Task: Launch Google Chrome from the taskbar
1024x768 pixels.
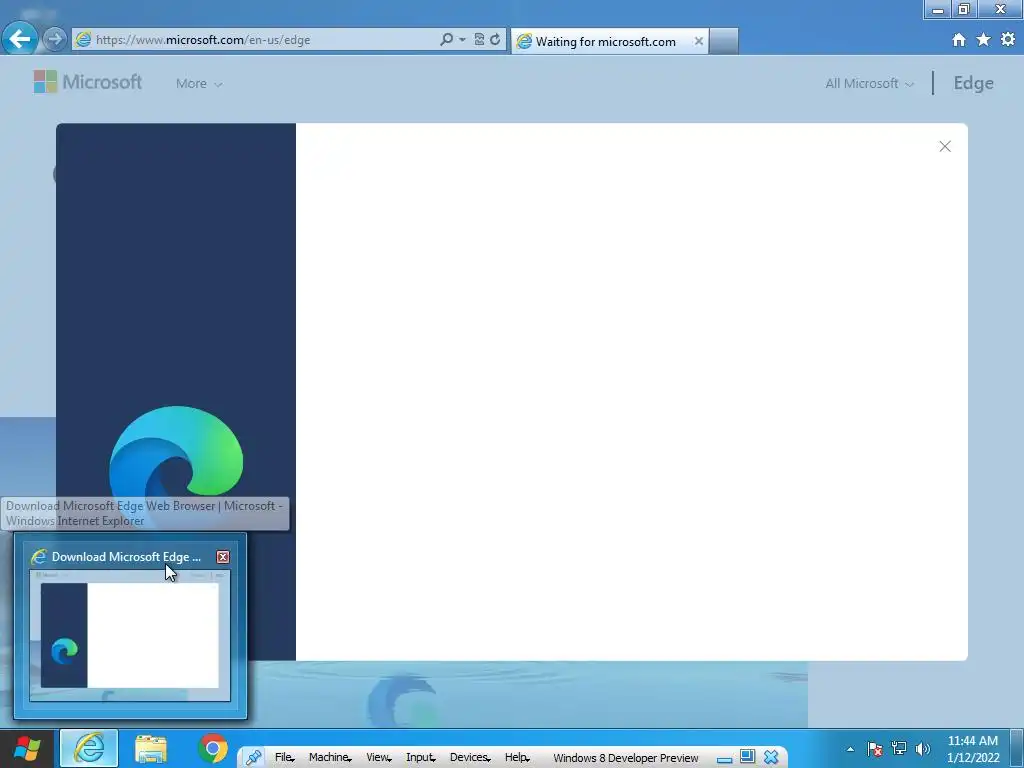Action: [x=213, y=748]
